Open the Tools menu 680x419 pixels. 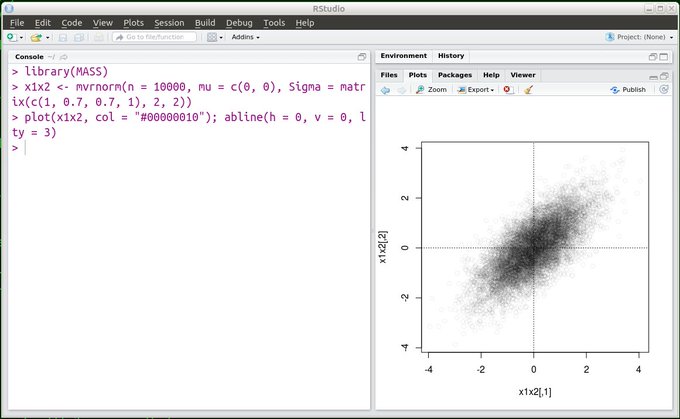(x=274, y=23)
